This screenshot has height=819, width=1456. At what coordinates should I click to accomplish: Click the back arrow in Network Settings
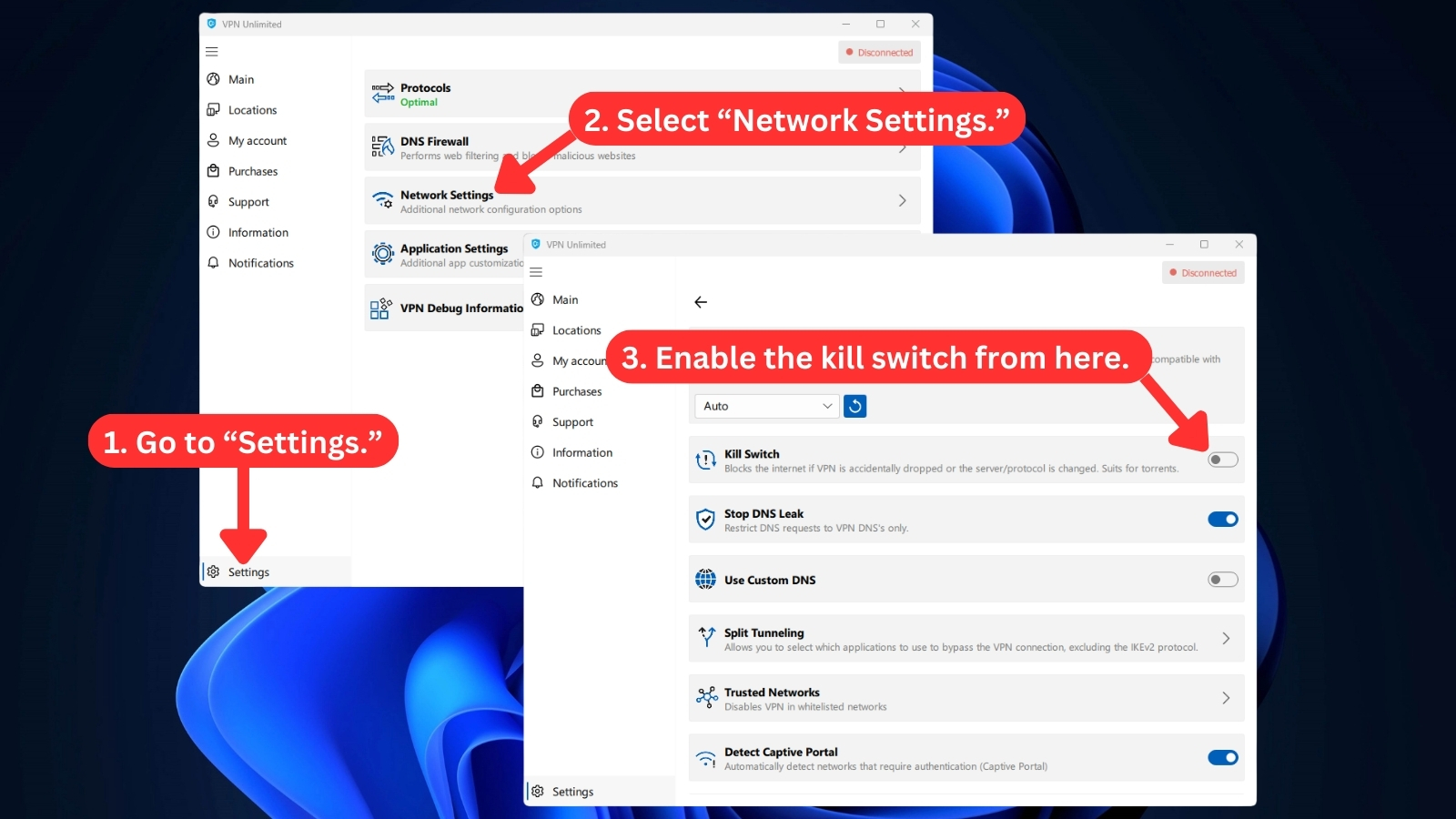click(x=701, y=302)
